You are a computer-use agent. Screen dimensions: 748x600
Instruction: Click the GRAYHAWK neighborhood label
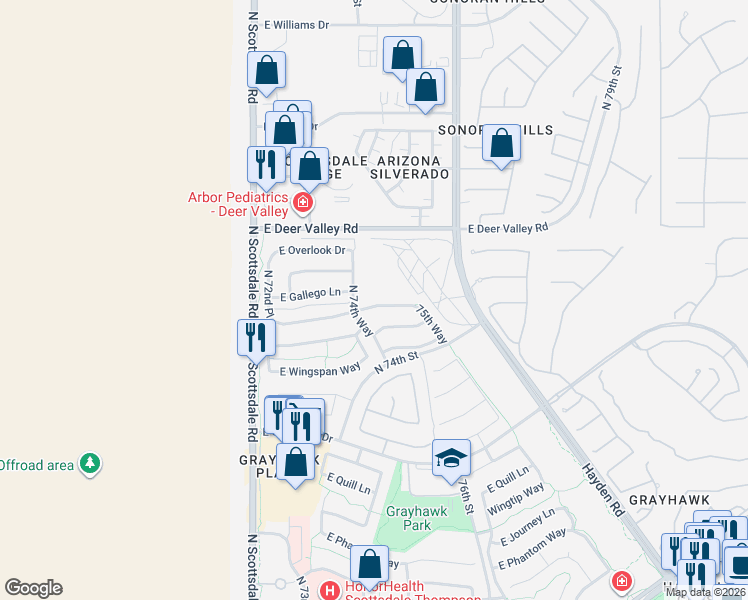tap(669, 500)
